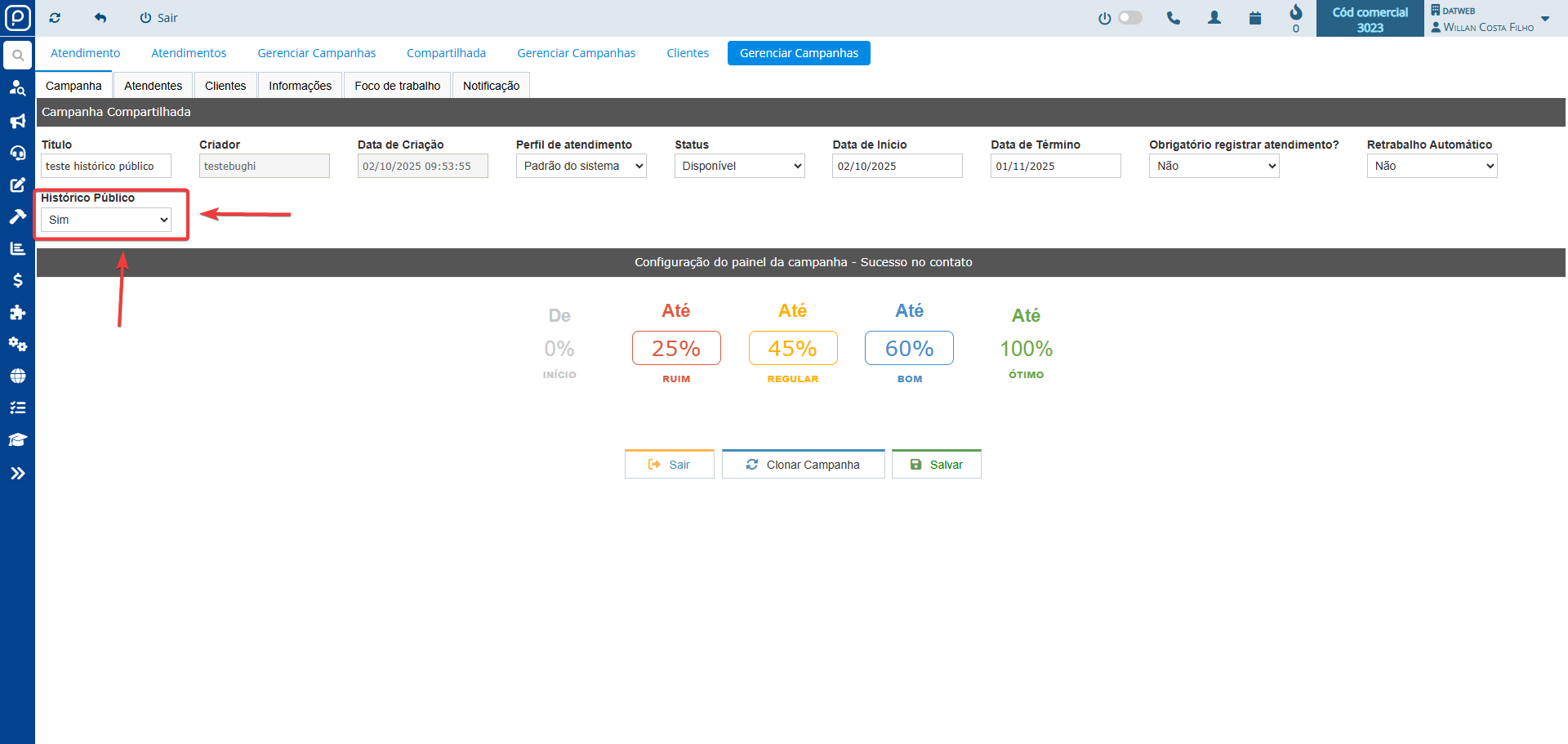Click the megaphone icon in the sidebar
The width and height of the screenshot is (1568, 744).
(17, 121)
